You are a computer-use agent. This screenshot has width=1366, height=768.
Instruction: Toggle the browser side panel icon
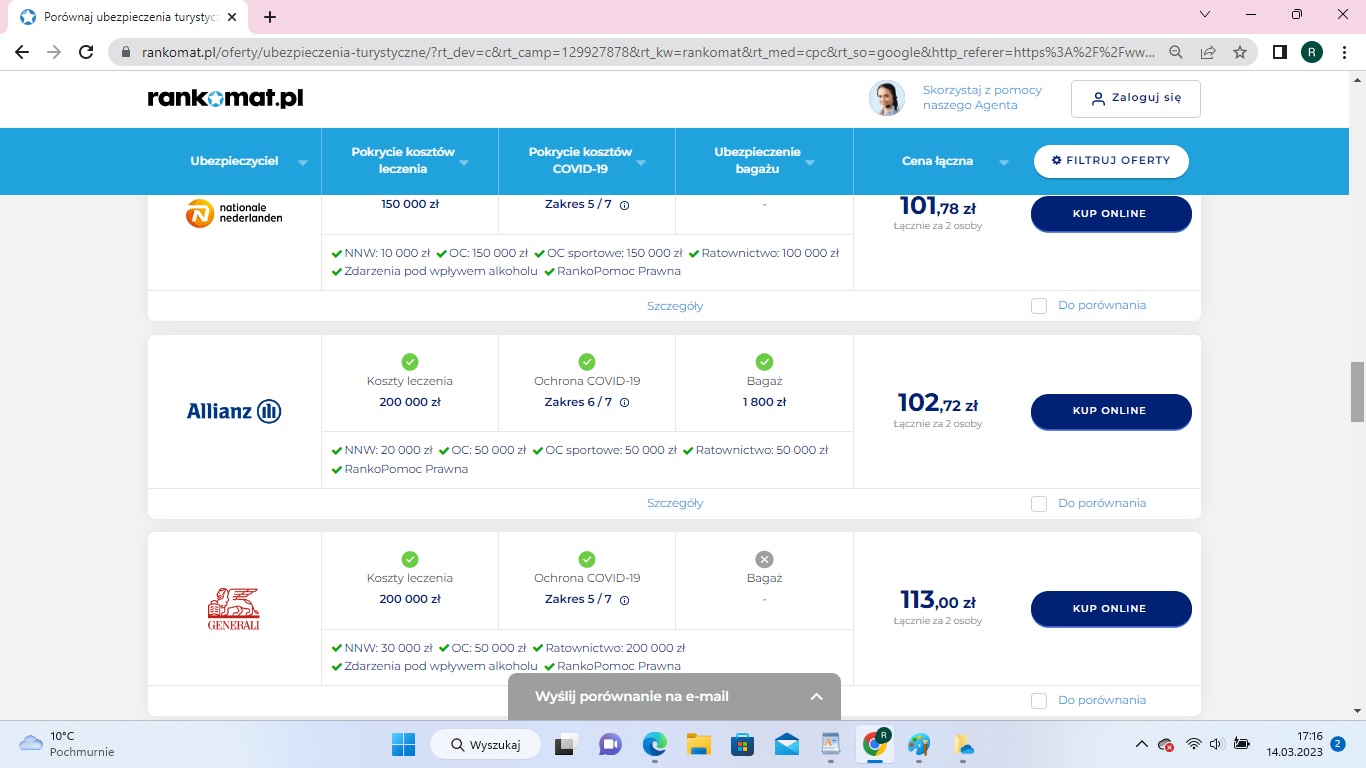click(1280, 52)
